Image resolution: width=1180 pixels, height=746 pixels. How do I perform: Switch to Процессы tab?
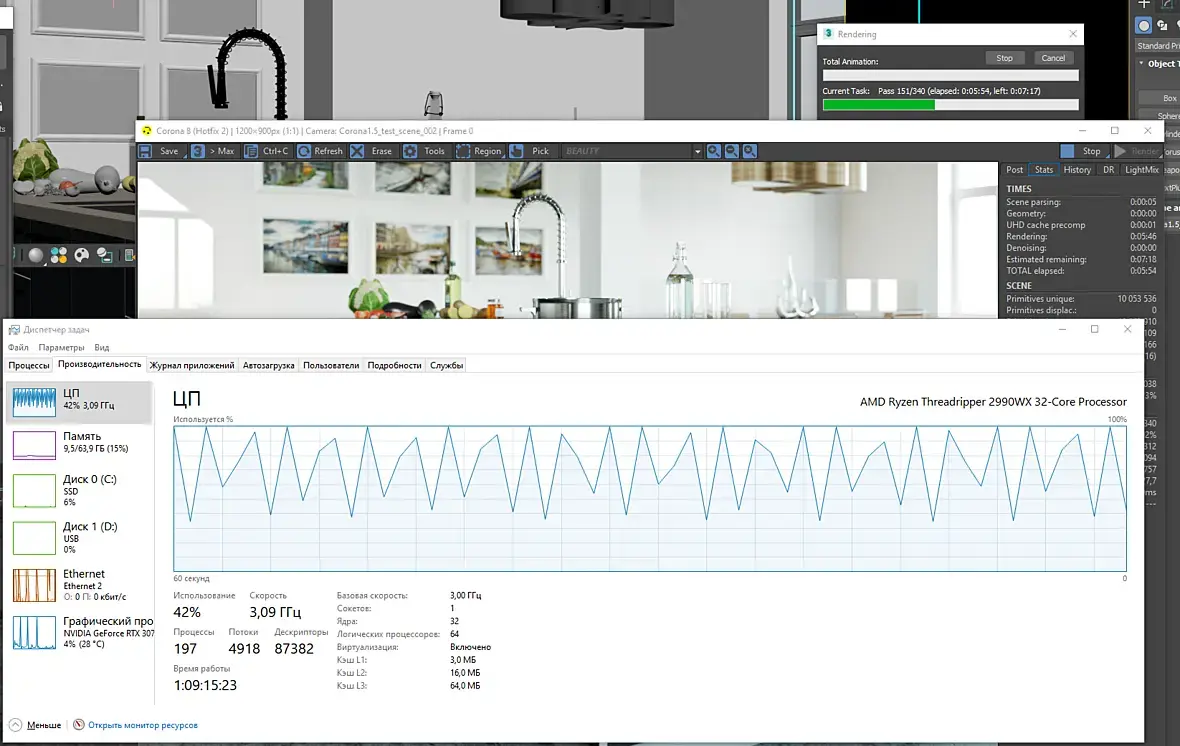coord(29,365)
